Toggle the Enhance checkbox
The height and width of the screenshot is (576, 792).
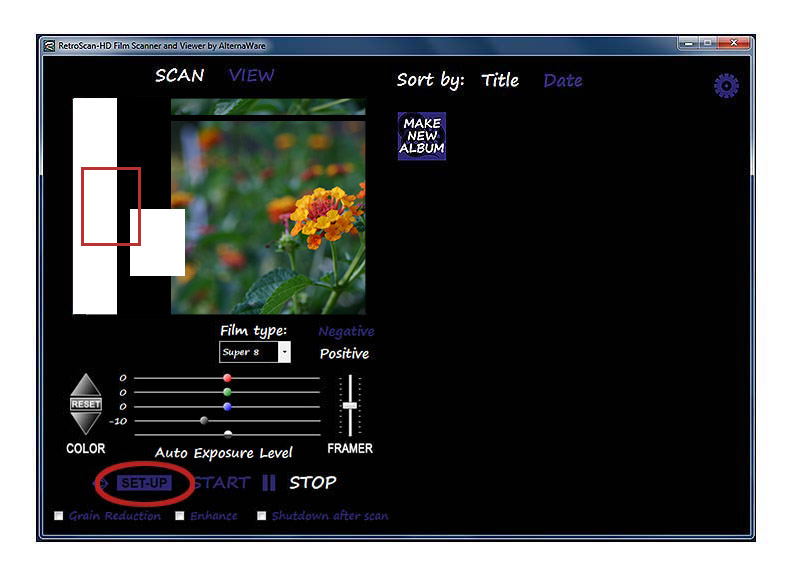tap(180, 516)
